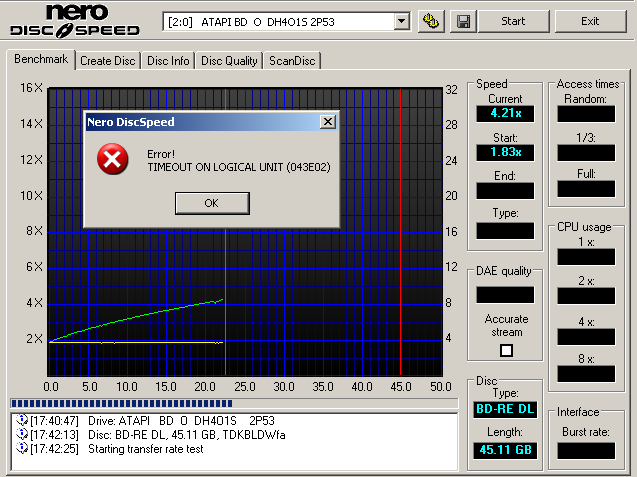Select the 17:42:25 transfer test log icon
Image resolution: width=637 pixels, height=477 pixels.
click(22, 449)
